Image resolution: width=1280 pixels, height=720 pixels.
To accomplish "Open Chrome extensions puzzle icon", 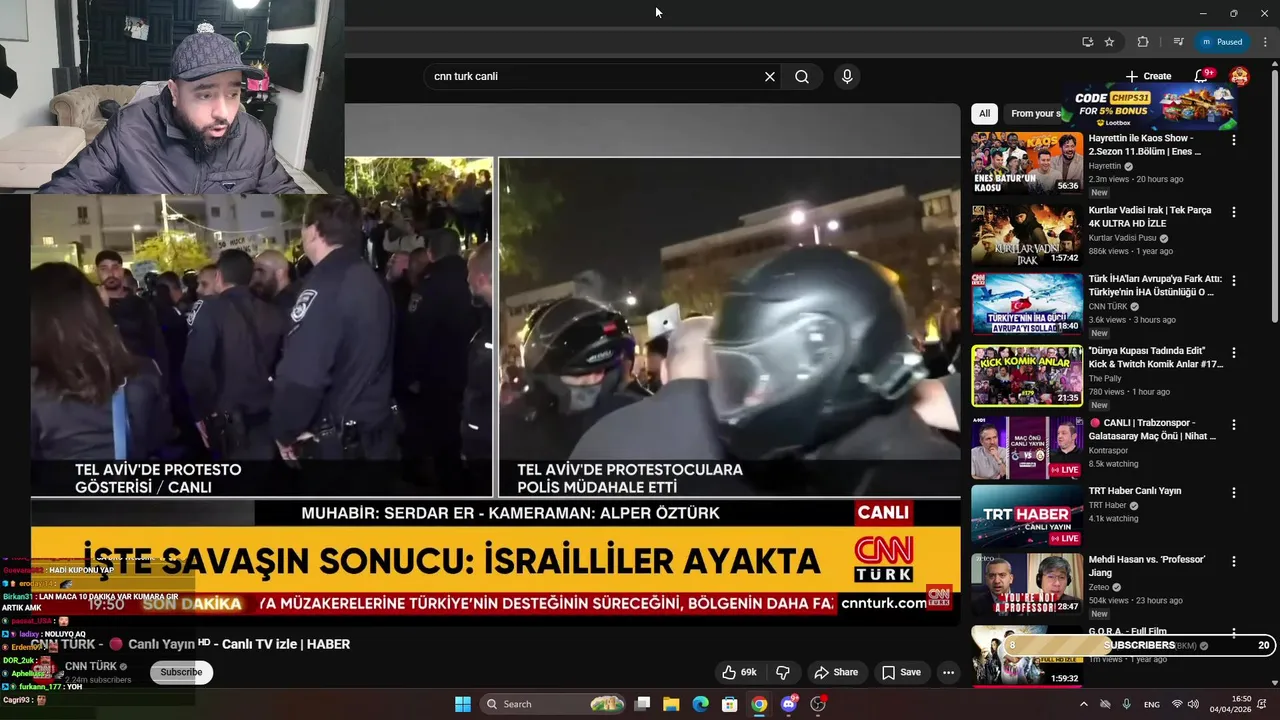I will coord(1143,42).
